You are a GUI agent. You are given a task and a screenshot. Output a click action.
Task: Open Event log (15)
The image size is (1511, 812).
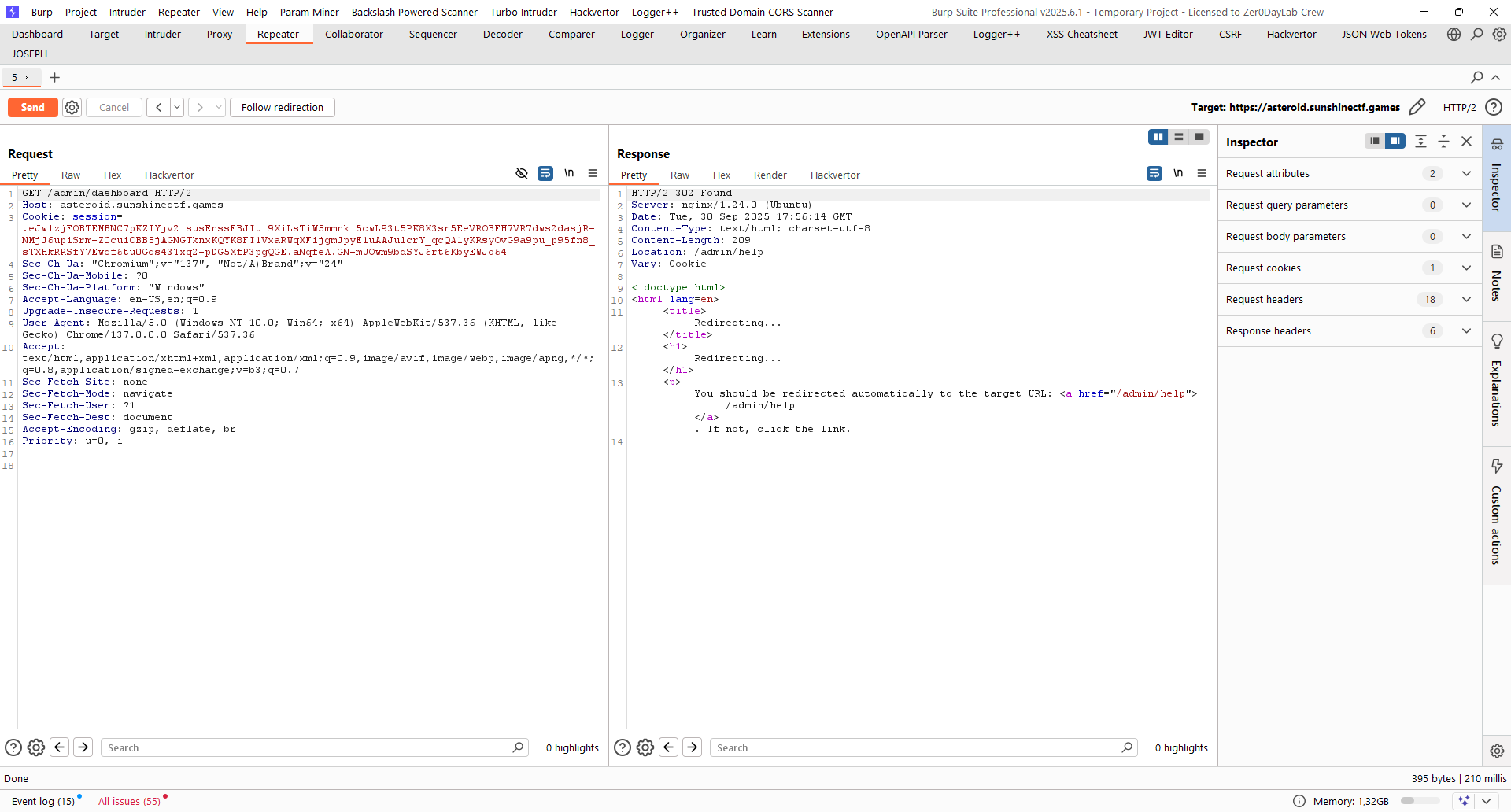[x=43, y=801]
